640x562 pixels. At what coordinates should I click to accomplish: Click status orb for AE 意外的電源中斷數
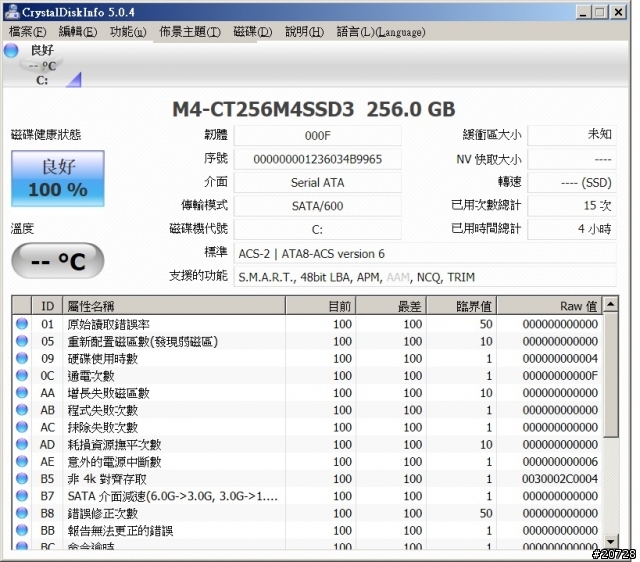[x=22, y=461]
